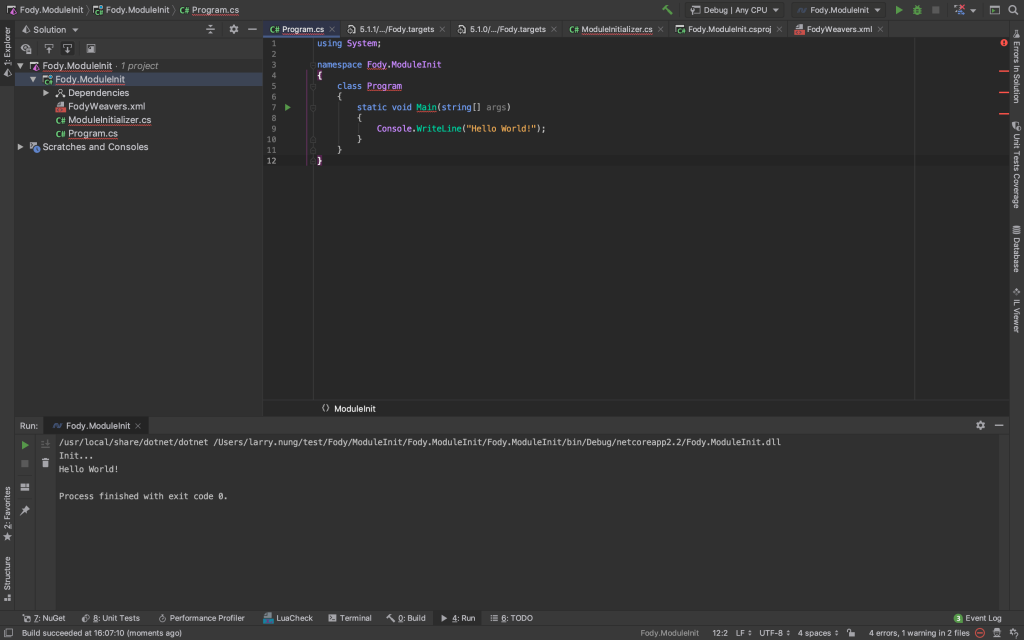Collapse all nodes in Solution Explorer
Image resolution: width=1024 pixels, height=640 pixels.
coord(210,29)
